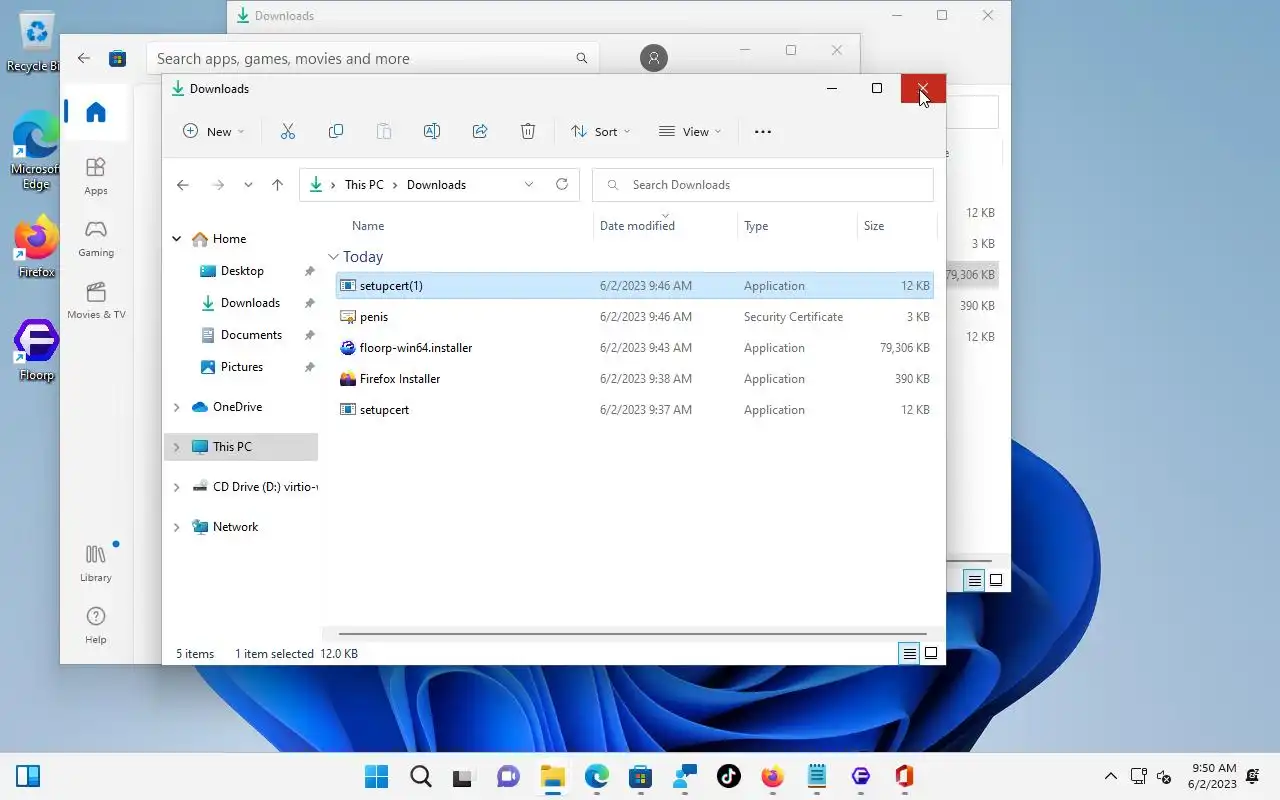Click the Microsoft Store profile avatar
The width and height of the screenshot is (1280, 800).
coord(653,58)
